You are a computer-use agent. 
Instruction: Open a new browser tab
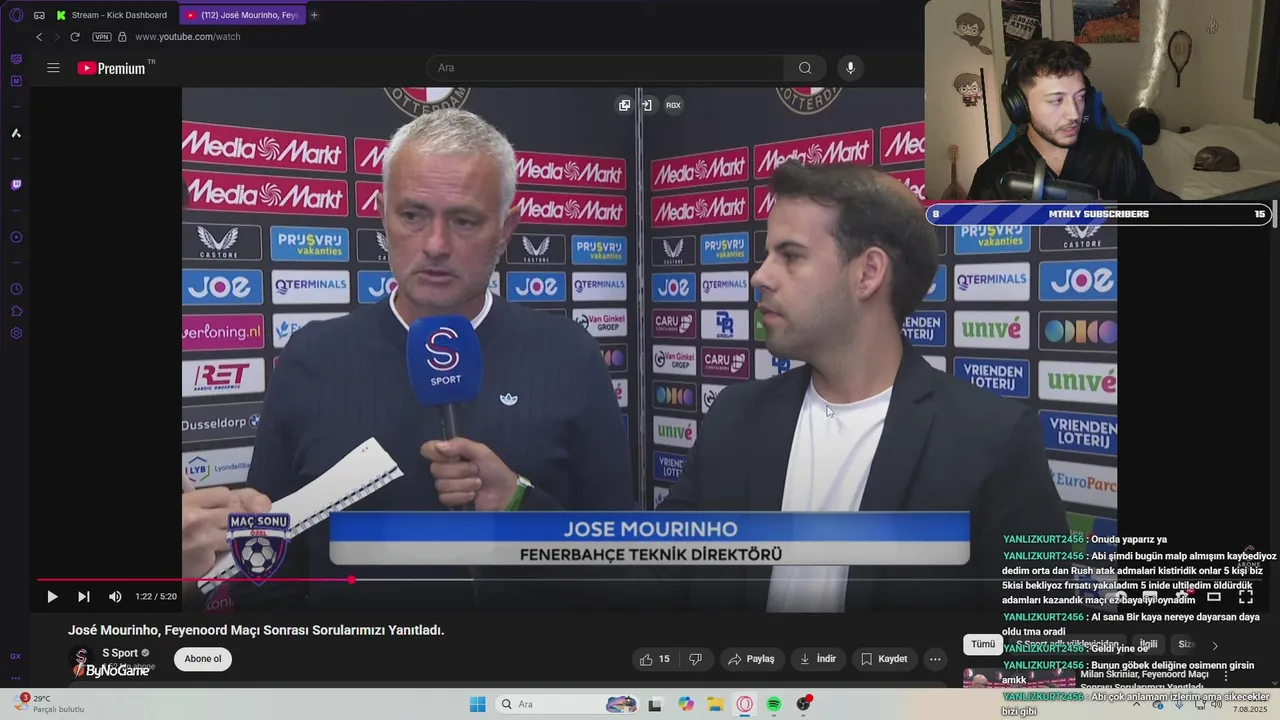pos(314,15)
